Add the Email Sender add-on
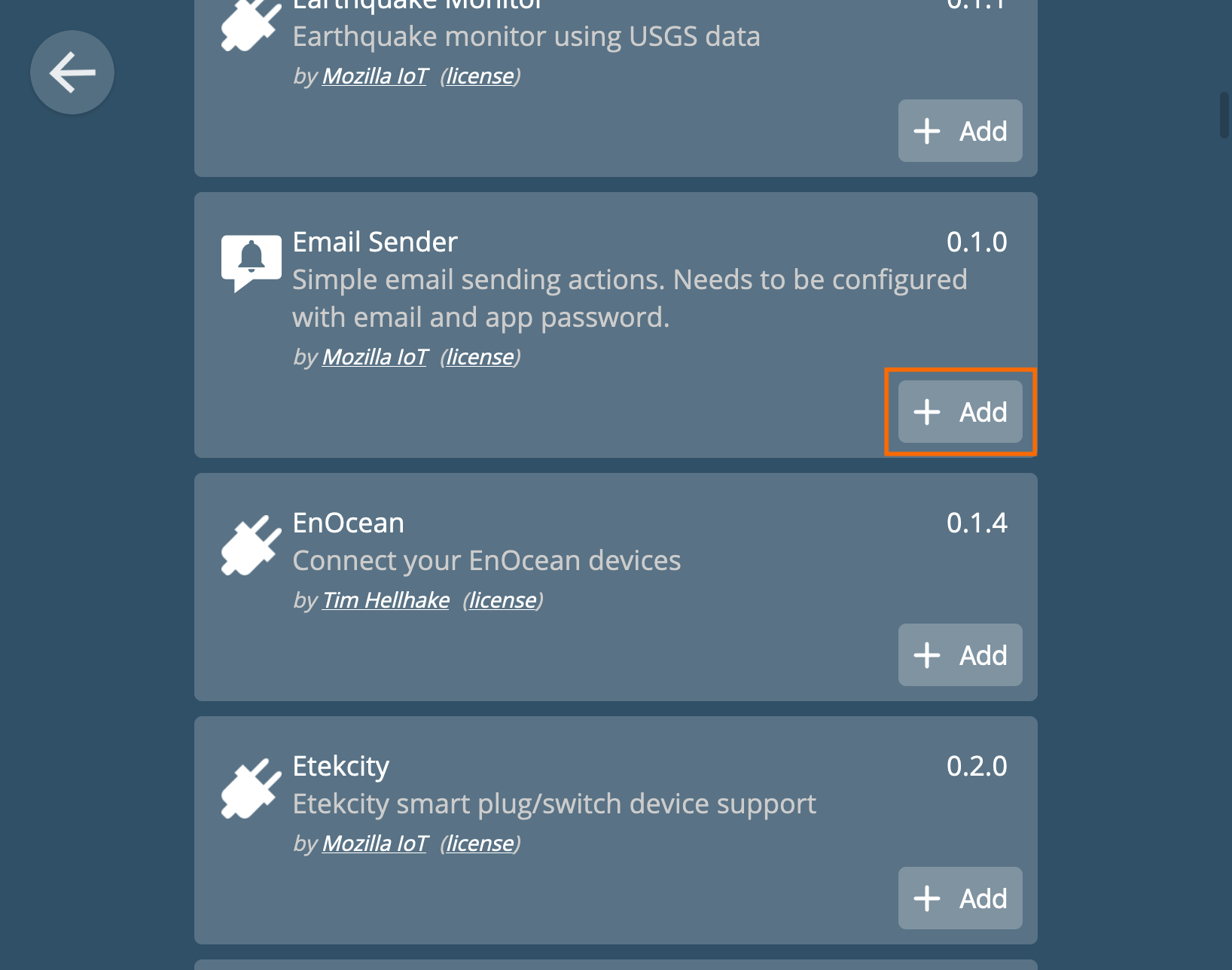The height and width of the screenshot is (970, 1232). click(960, 411)
